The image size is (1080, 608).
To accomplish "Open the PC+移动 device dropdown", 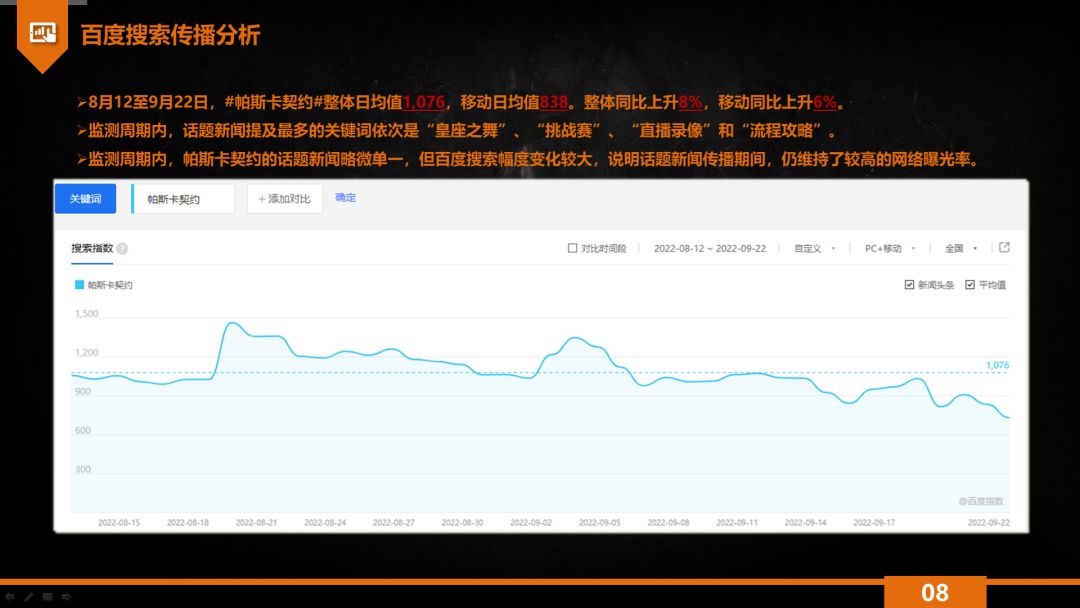I will [890, 249].
